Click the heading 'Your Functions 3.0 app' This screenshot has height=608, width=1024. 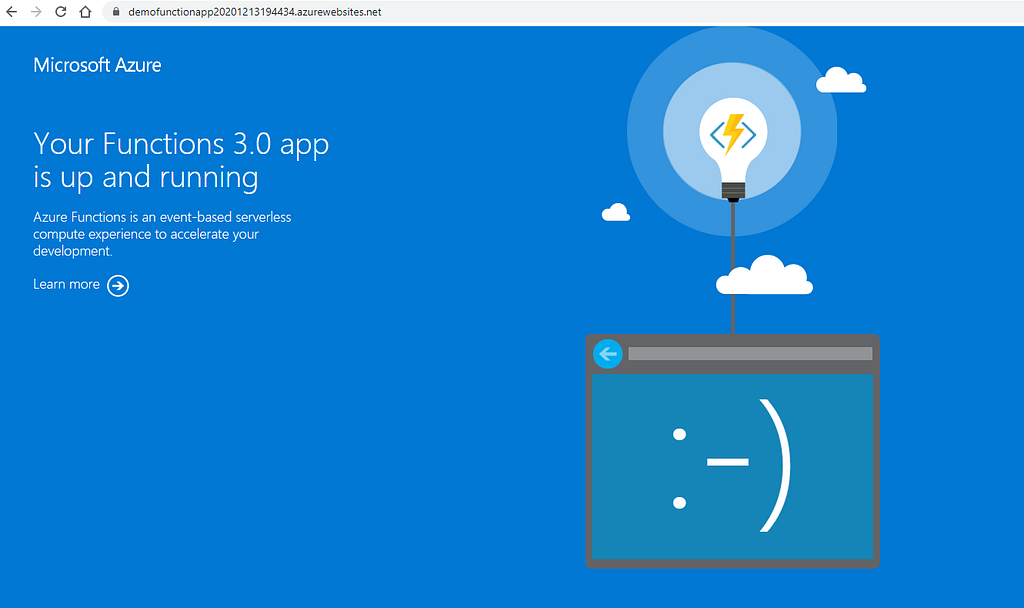click(181, 145)
